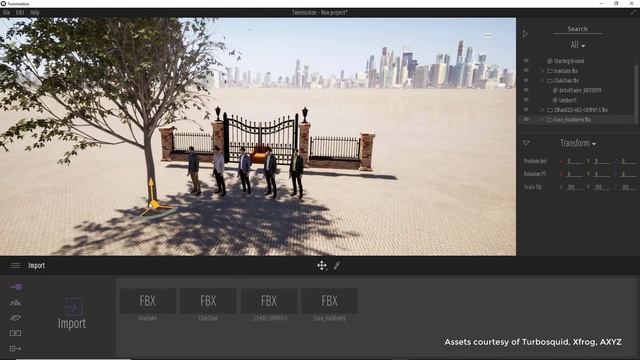Click the Search field in scene graph
640x360 pixels.
(x=578, y=29)
